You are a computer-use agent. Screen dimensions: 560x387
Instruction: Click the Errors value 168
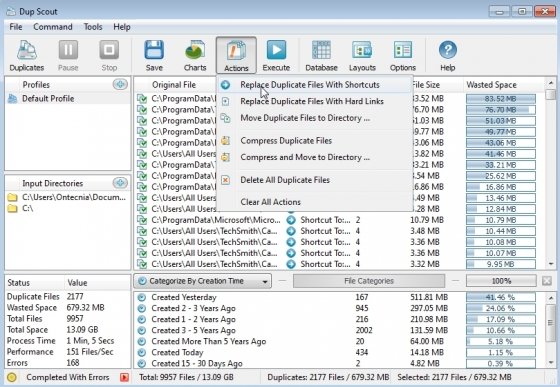(x=73, y=363)
